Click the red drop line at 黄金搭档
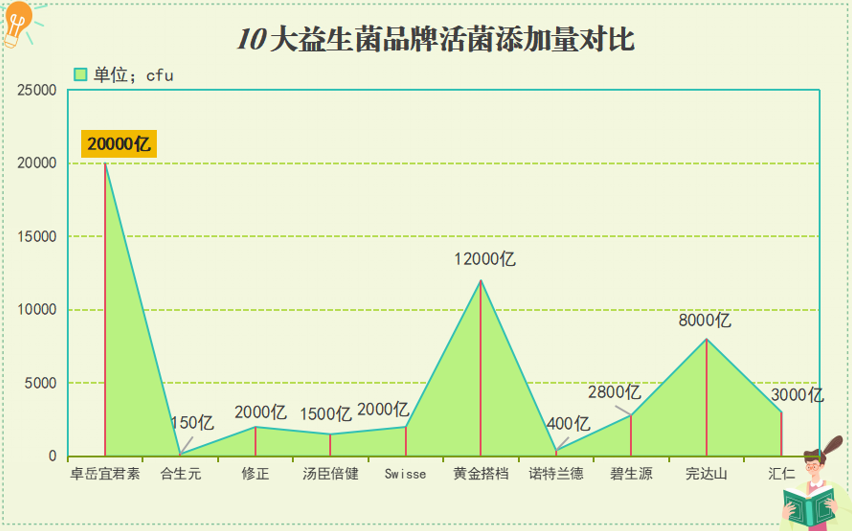The width and height of the screenshot is (852, 531). (x=481, y=368)
